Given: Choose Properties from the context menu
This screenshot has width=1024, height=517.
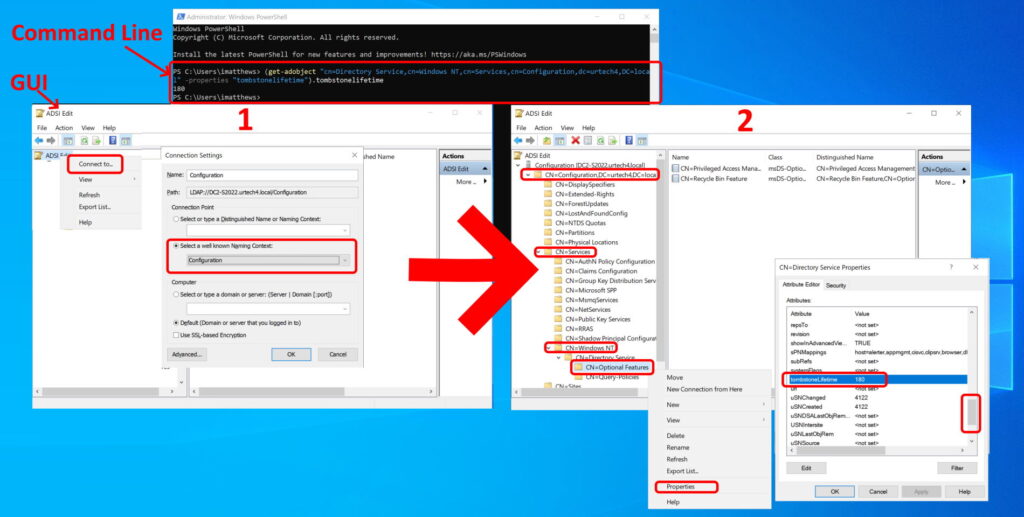Looking at the screenshot, I should (x=681, y=487).
